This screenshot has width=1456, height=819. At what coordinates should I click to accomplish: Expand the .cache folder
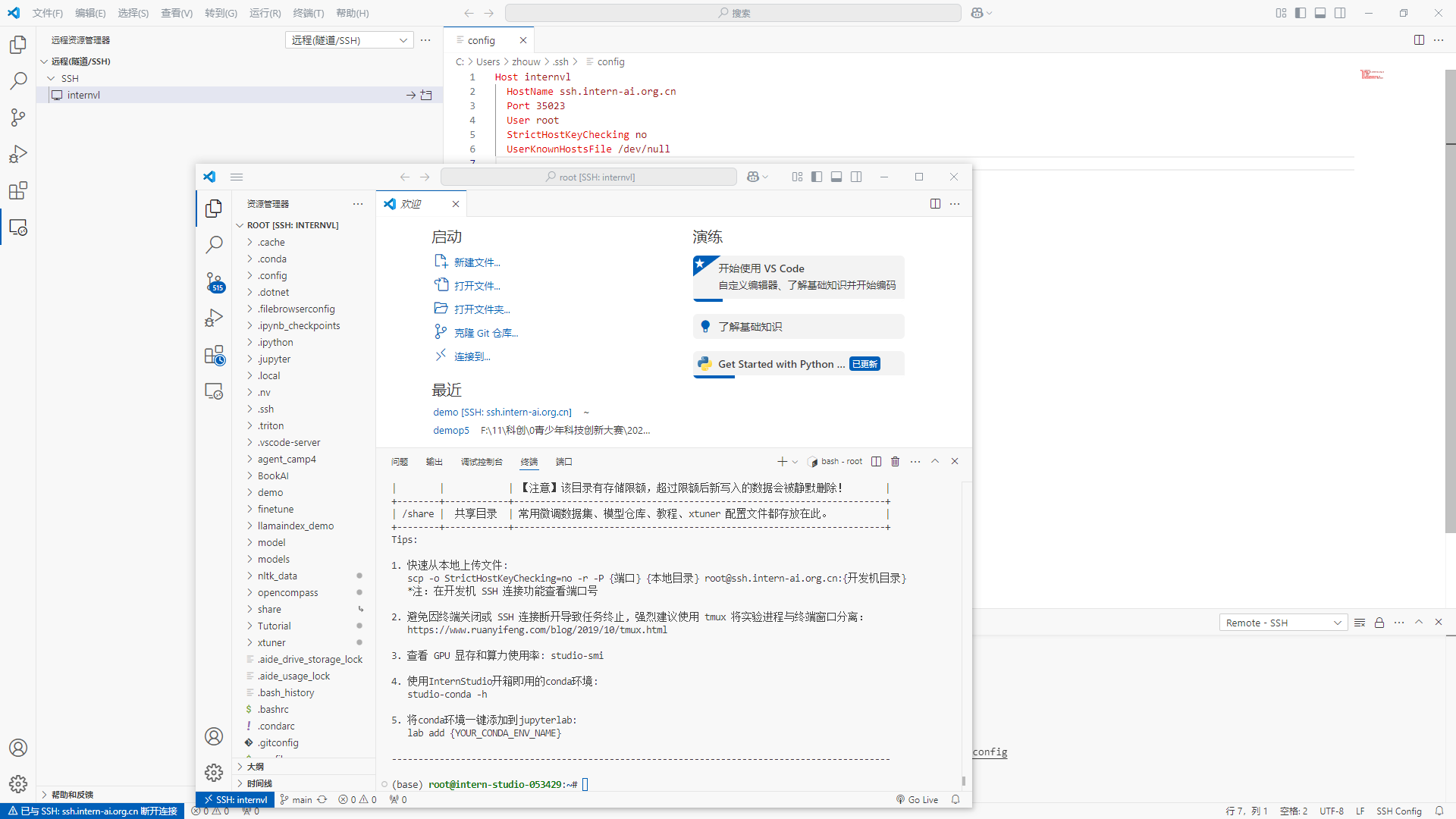click(304, 242)
